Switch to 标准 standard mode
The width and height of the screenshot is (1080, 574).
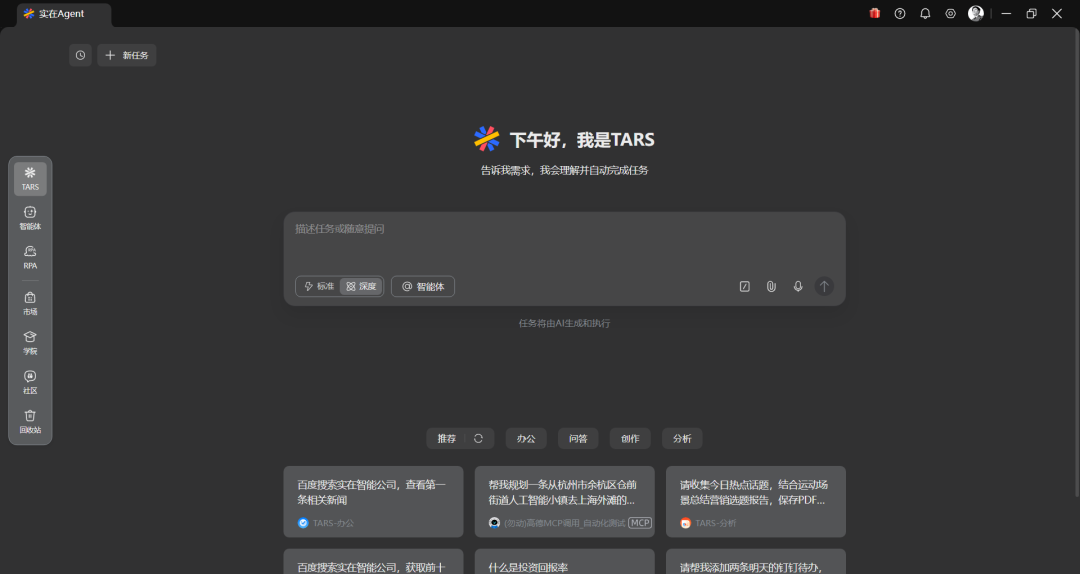(319, 286)
